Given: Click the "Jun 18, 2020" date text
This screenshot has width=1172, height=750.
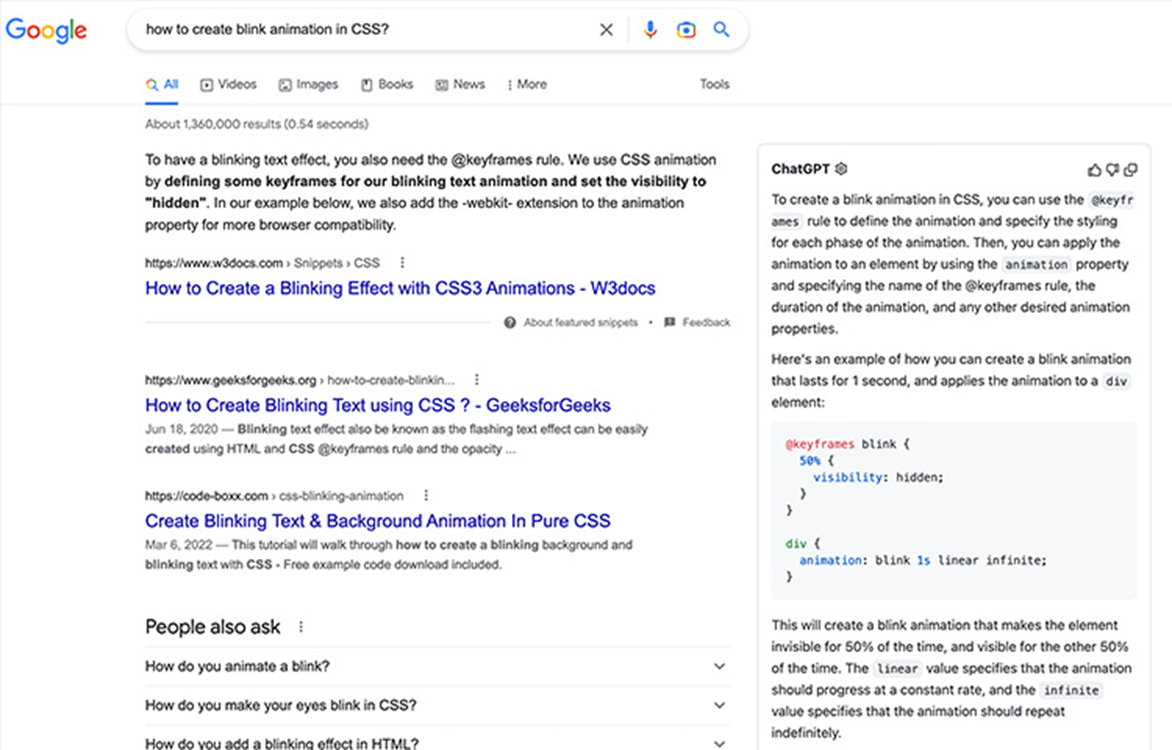Looking at the screenshot, I should (182, 429).
